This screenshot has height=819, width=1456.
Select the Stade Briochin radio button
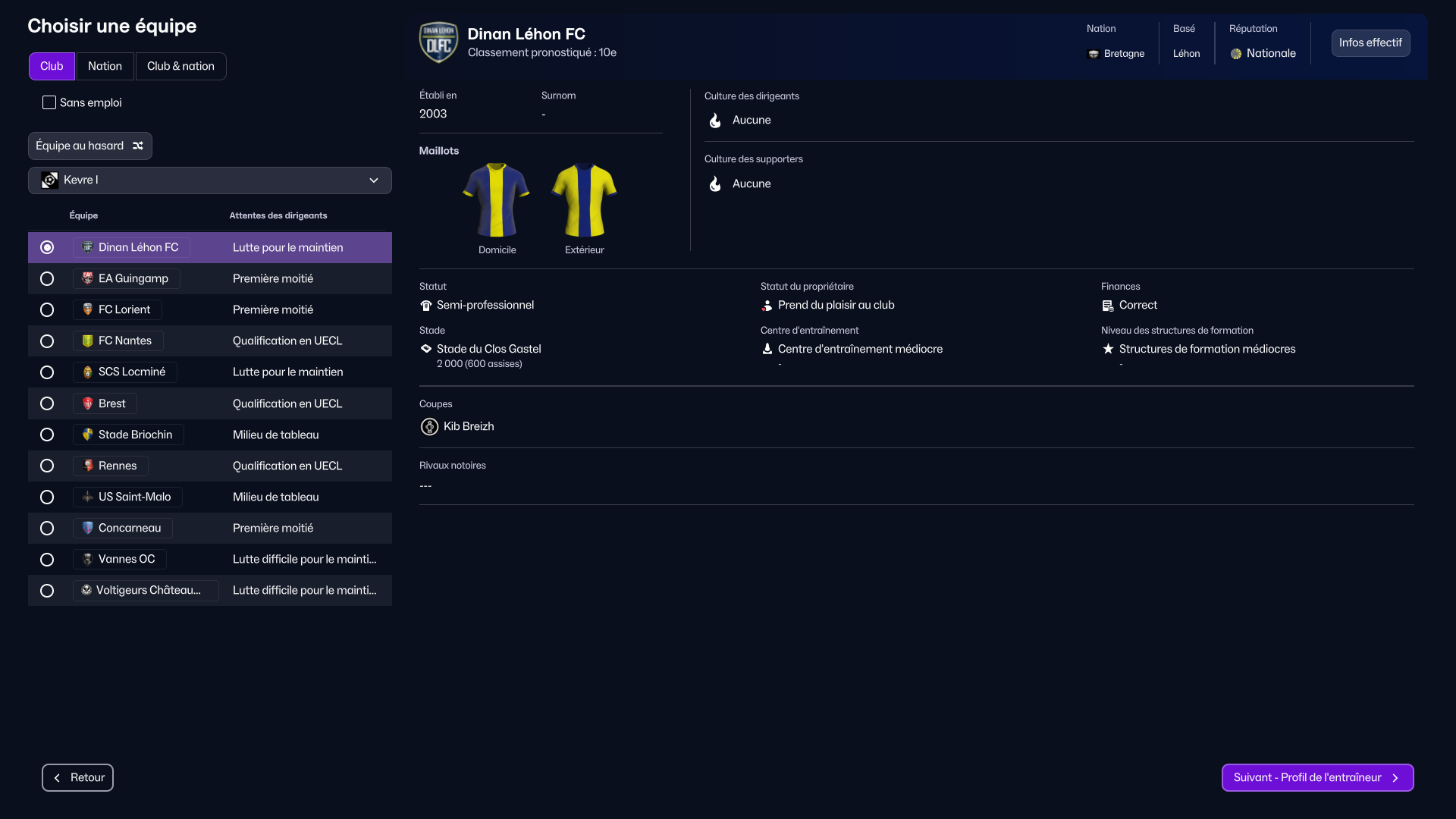point(47,435)
